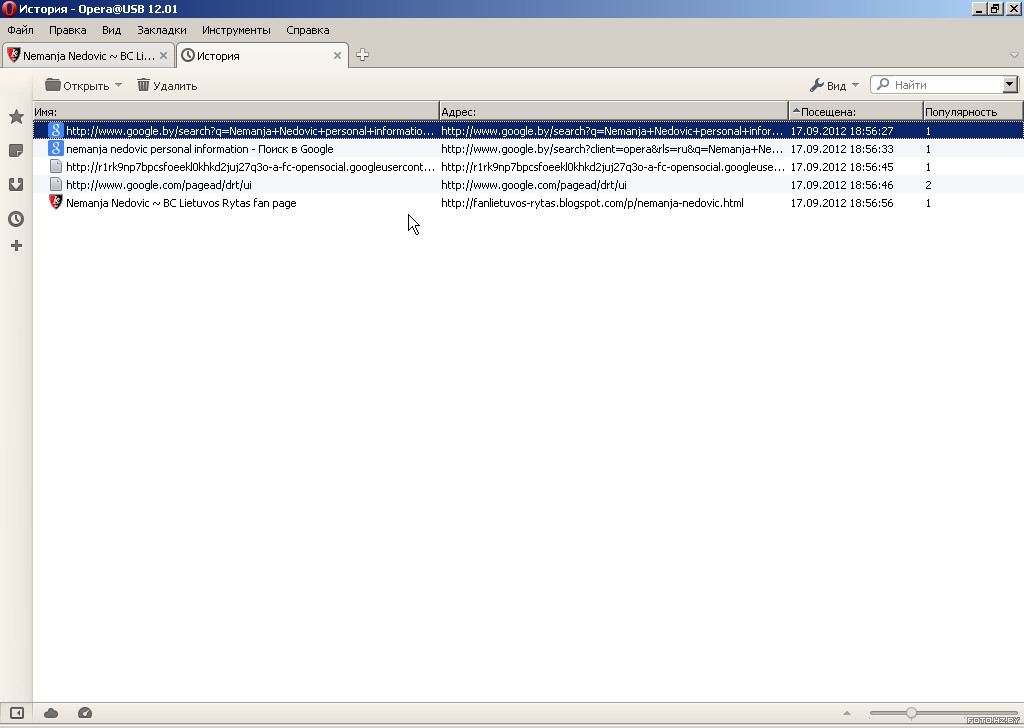Click the Opera Turbo speedometer icon

click(85, 713)
